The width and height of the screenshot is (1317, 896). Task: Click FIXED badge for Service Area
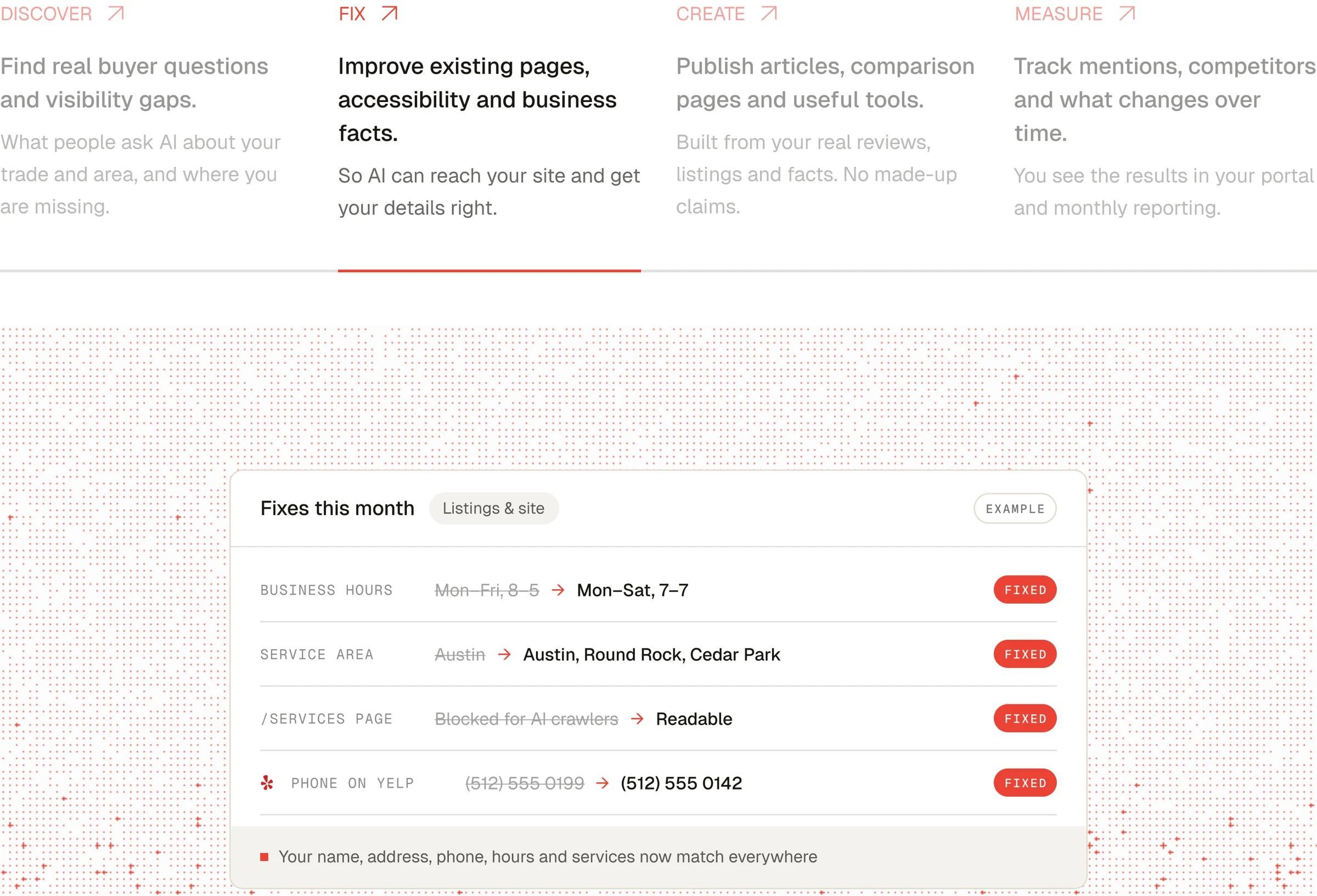coord(1025,654)
